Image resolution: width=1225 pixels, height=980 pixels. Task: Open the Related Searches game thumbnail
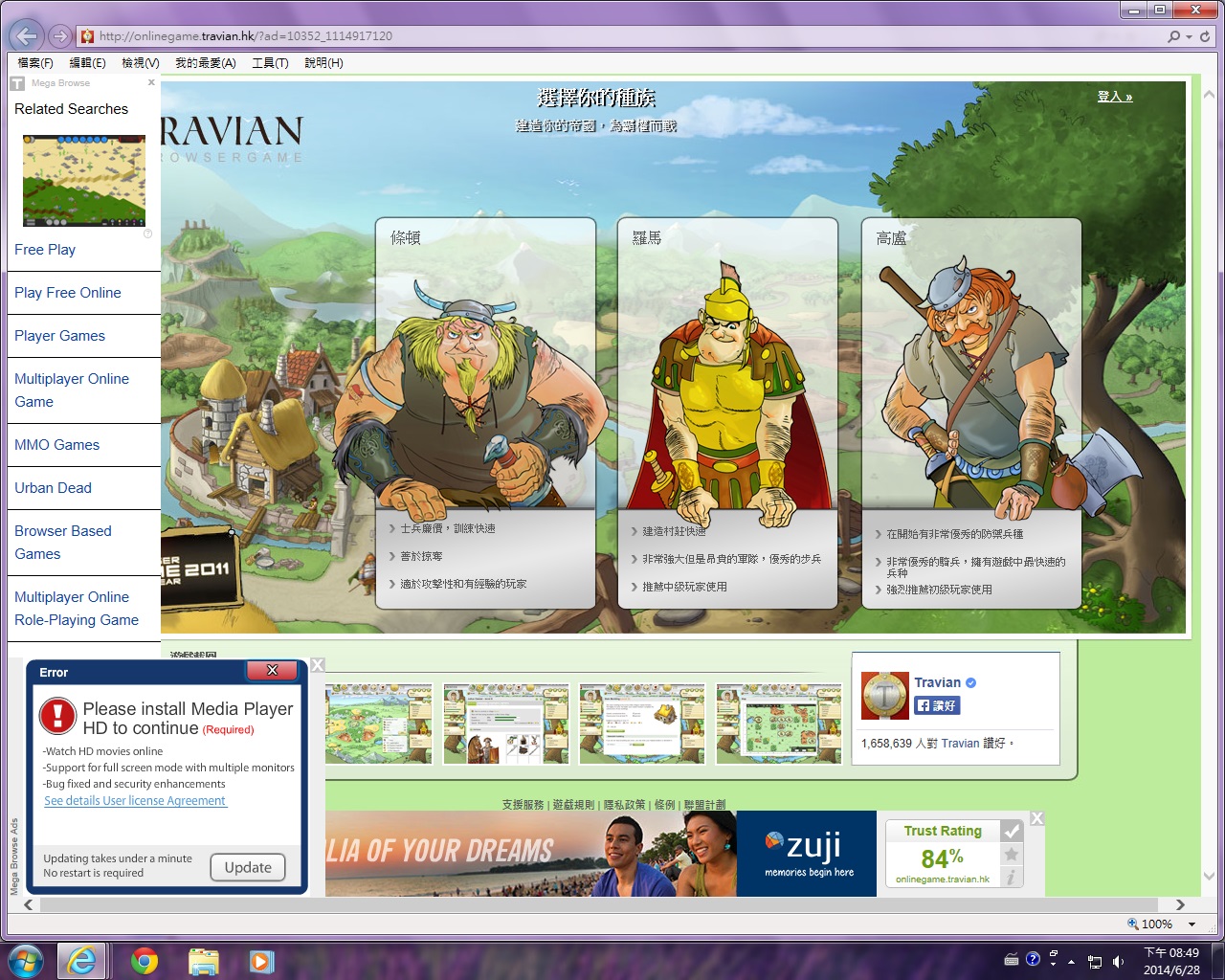coord(84,181)
